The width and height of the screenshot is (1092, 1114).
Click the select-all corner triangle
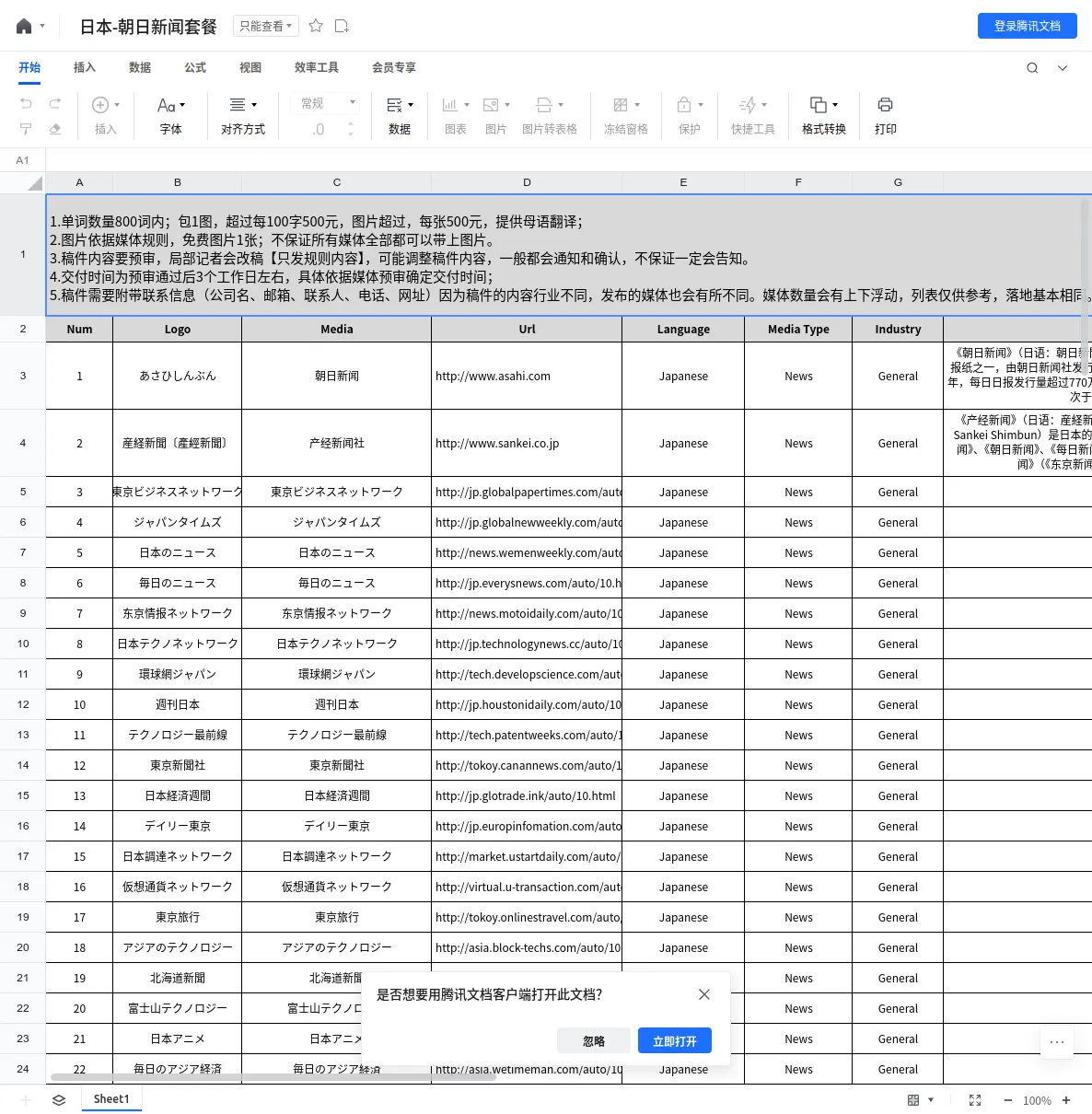(x=35, y=182)
